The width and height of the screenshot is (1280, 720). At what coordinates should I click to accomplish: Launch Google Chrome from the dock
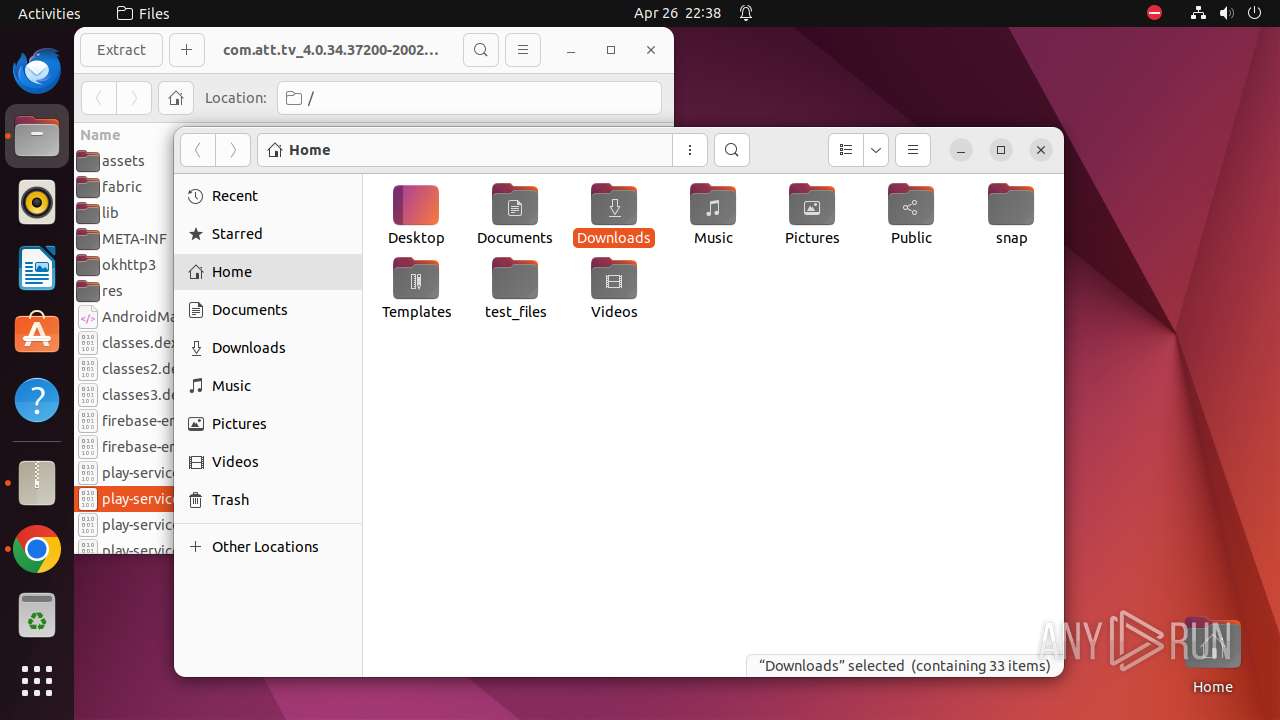[x=37, y=549]
